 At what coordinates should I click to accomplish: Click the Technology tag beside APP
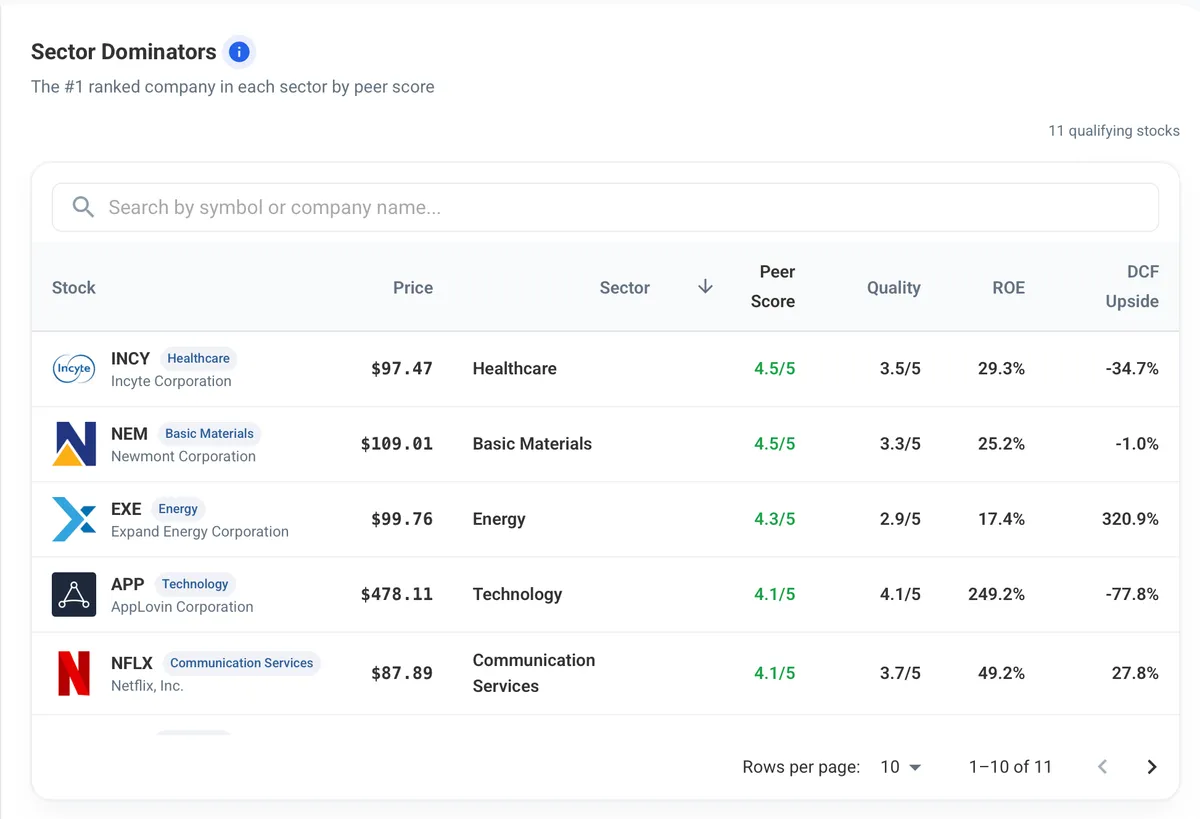coord(195,584)
